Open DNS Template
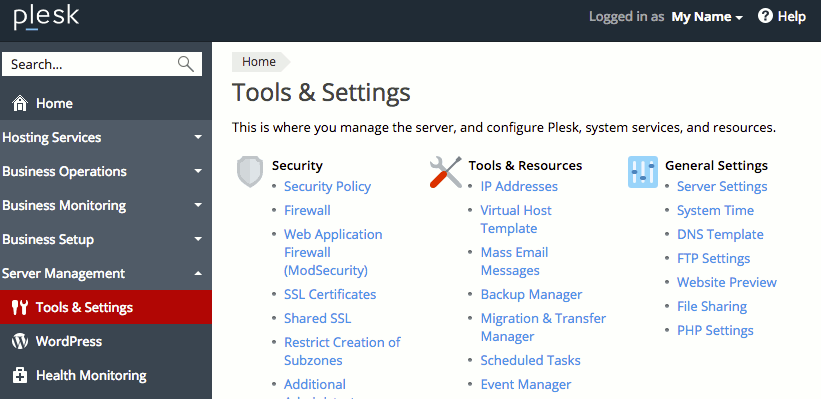The height and width of the screenshot is (399, 821). (720, 235)
